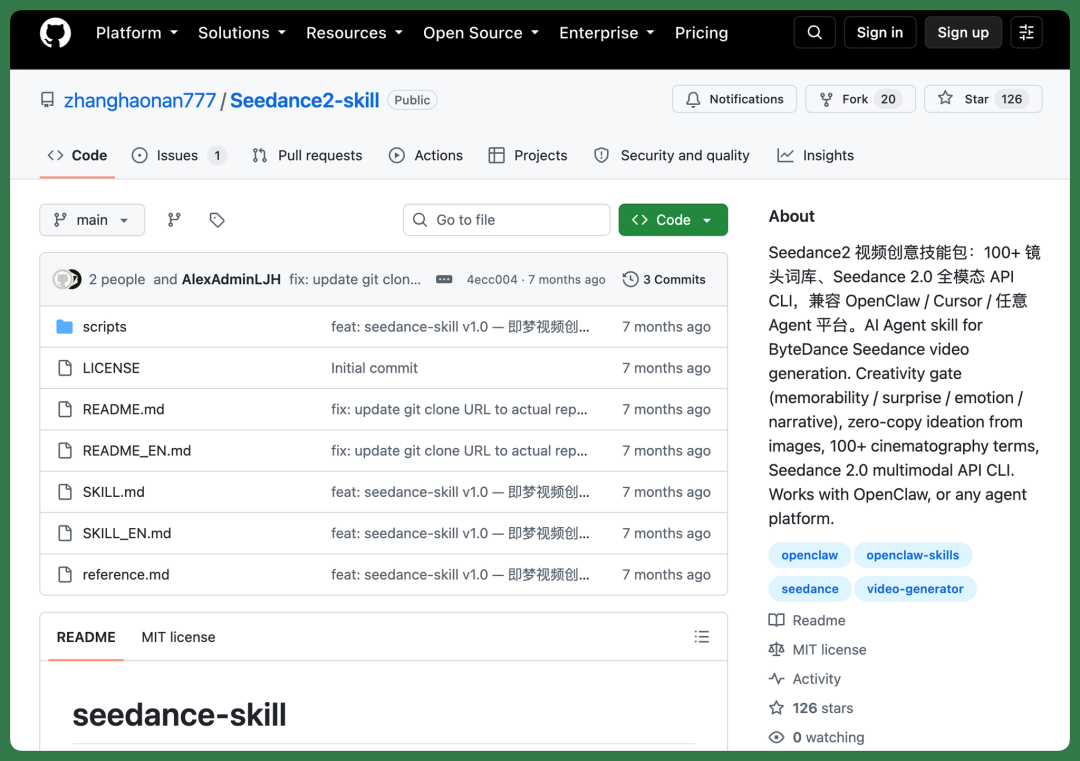The image size is (1080, 761).
Task: Select the seedance topic tag
Action: coord(809,589)
